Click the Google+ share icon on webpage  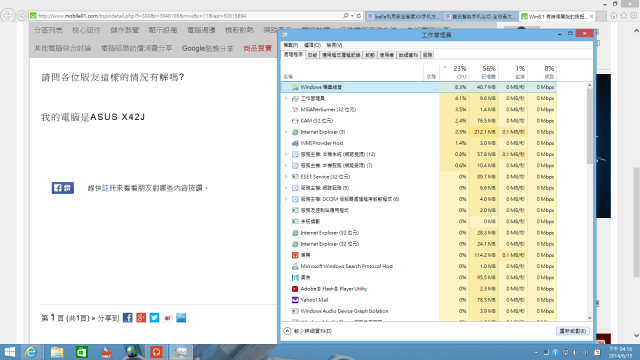click(x=141, y=318)
